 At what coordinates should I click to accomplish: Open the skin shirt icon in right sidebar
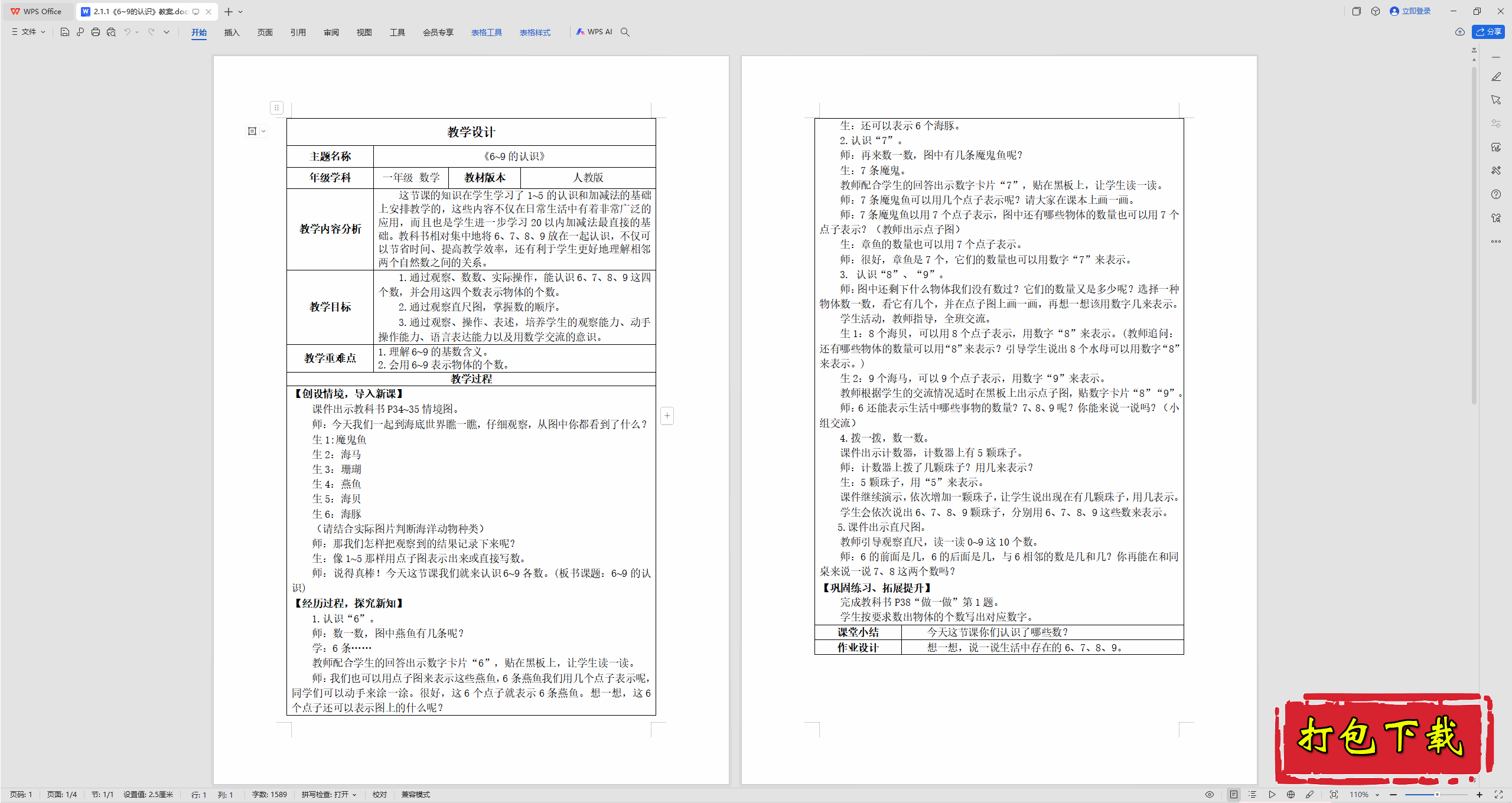[1496, 218]
